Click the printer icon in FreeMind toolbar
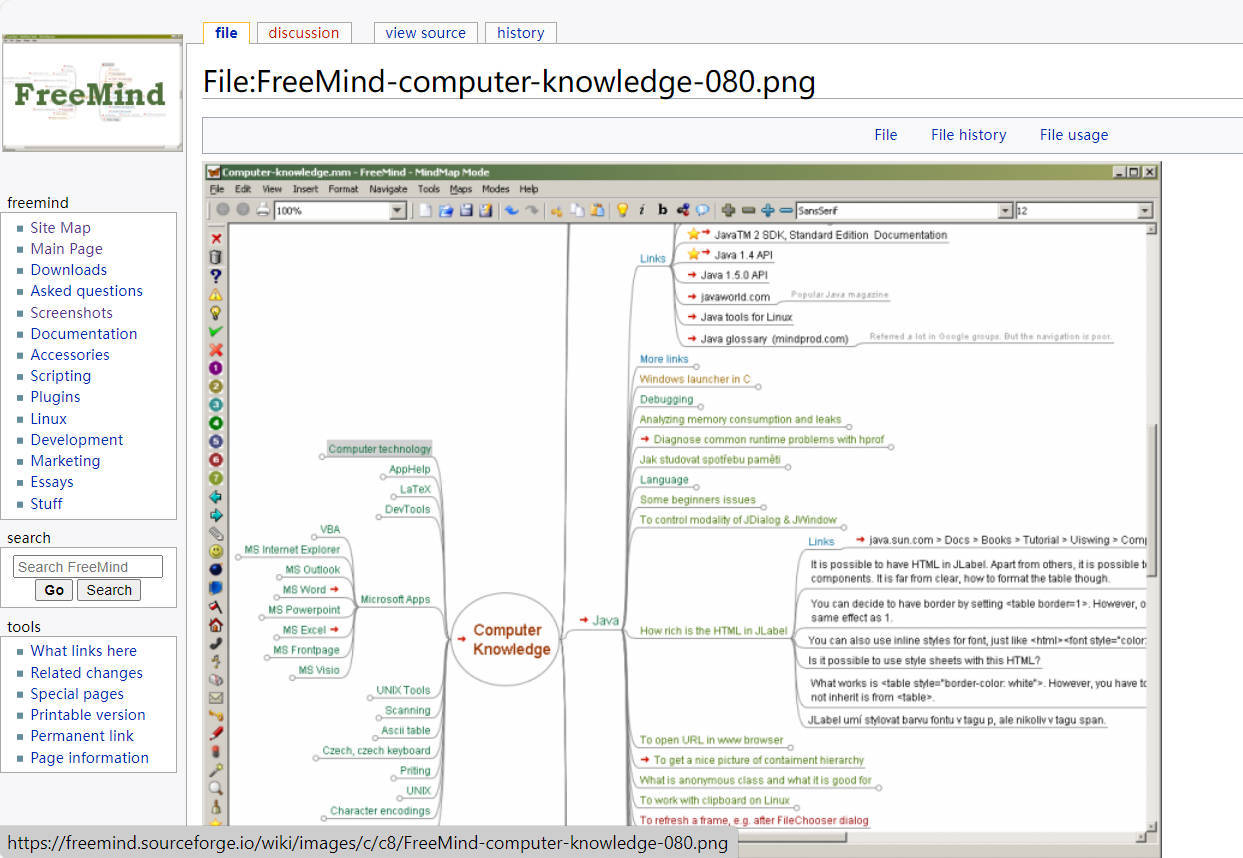Viewport: 1243px width, 858px height. click(262, 210)
